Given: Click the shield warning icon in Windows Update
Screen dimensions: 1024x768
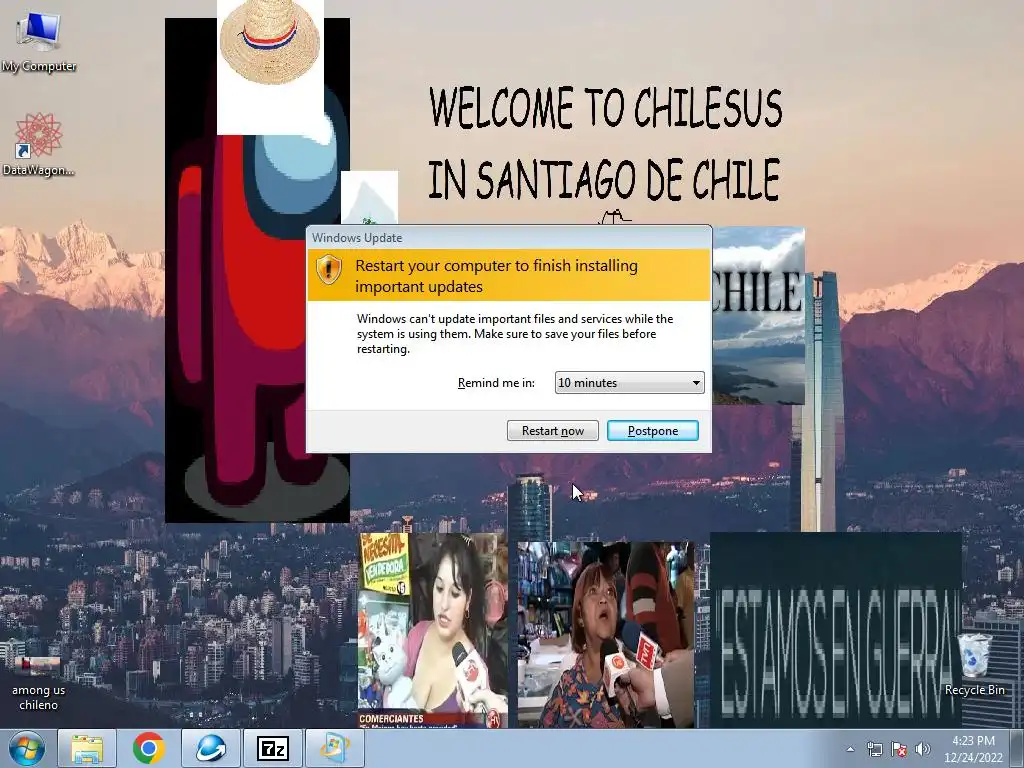Looking at the screenshot, I should (329, 269).
